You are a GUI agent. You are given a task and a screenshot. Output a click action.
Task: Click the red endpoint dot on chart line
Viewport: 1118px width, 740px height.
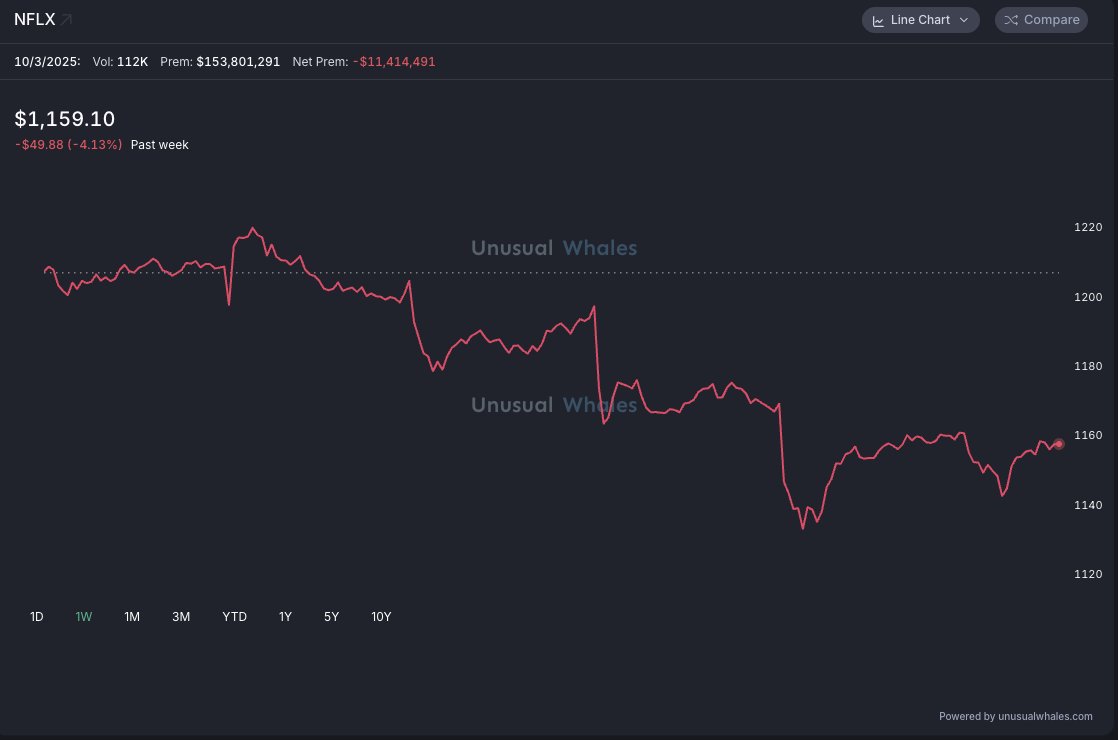(1059, 444)
